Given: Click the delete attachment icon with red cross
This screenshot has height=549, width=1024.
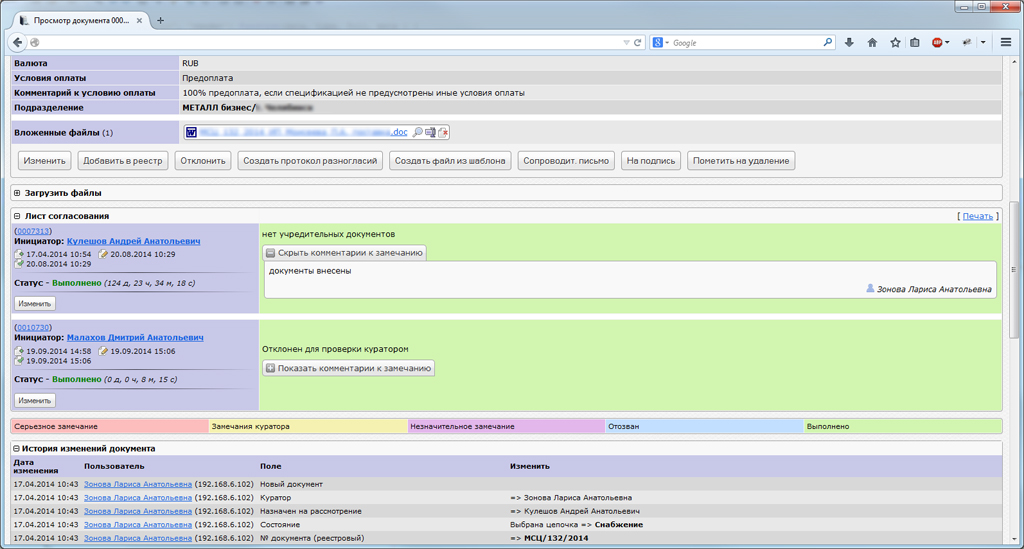Looking at the screenshot, I should coord(443,132).
